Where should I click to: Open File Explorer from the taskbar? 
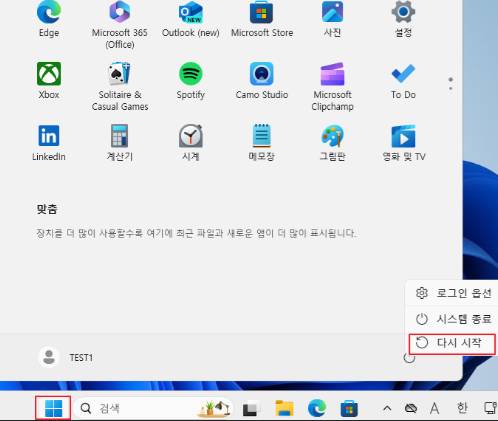(285, 408)
